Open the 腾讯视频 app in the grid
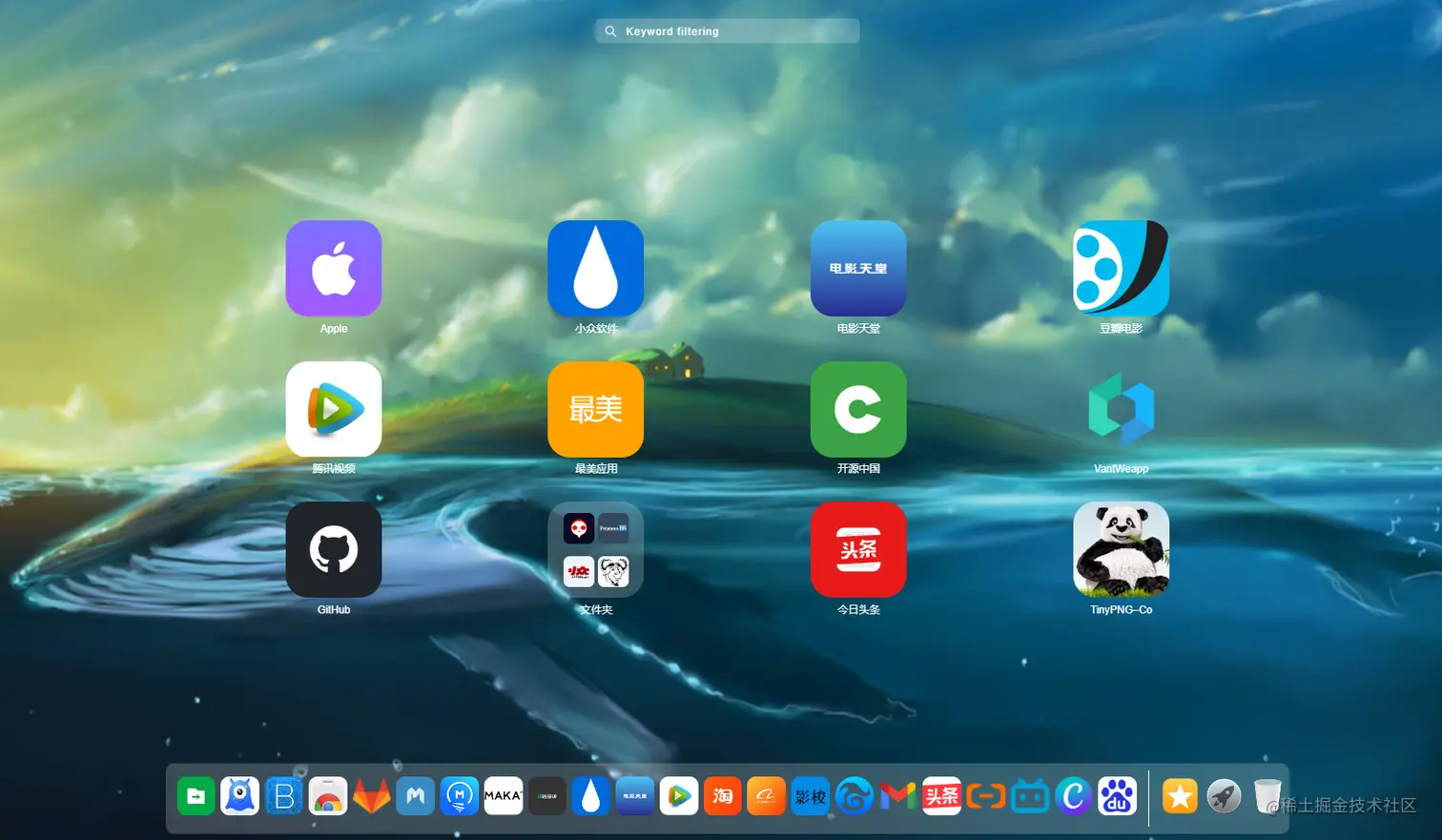Image resolution: width=1442 pixels, height=840 pixels. [x=334, y=409]
